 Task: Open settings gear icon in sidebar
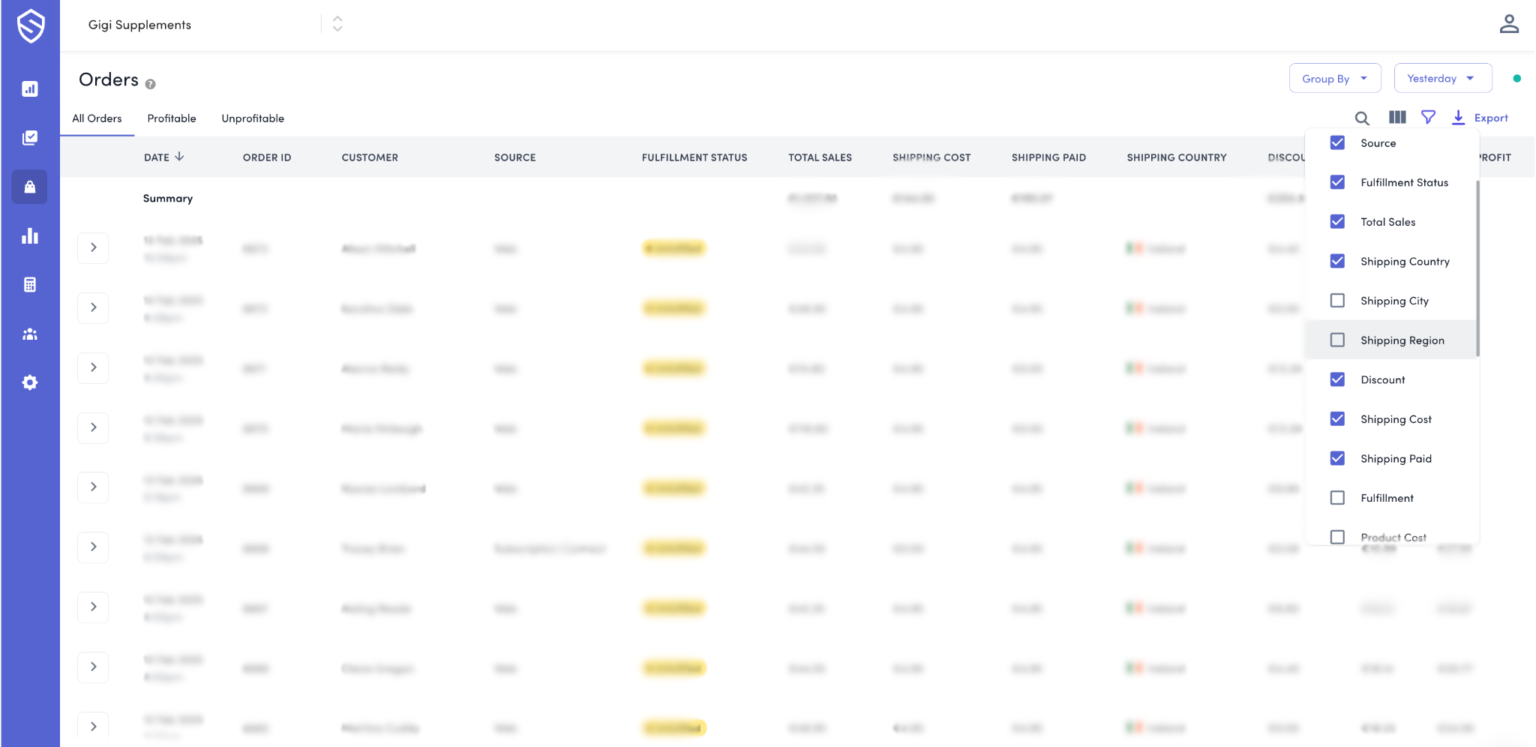coord(30,382)
